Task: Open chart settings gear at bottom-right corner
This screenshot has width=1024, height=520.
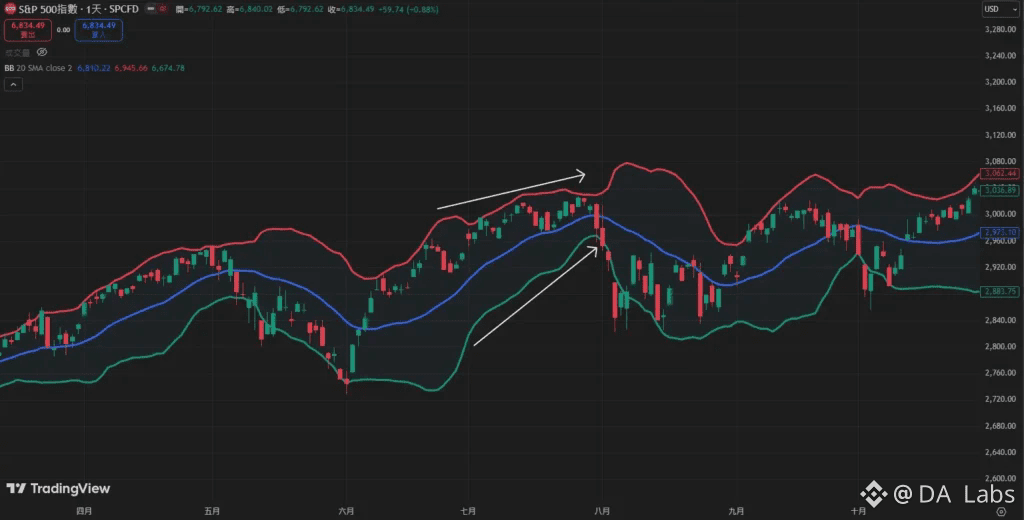Action: 1001,511
